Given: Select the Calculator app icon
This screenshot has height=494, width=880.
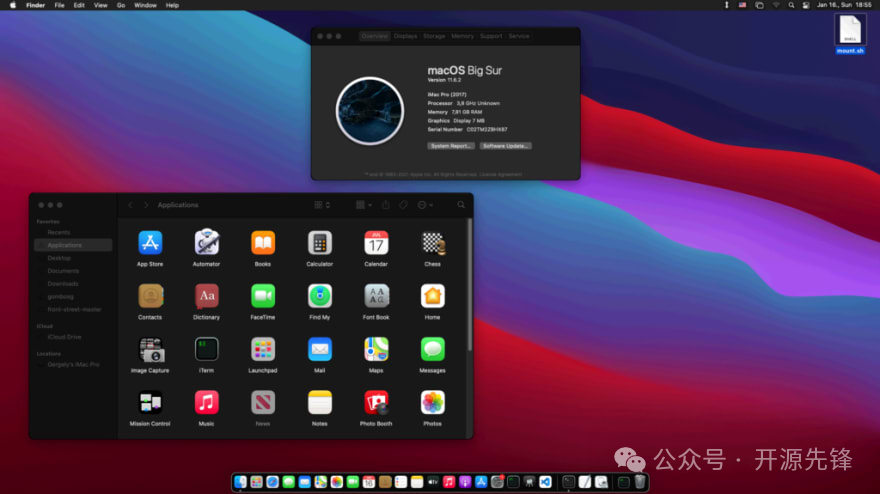Looking at the screenshot, I should pos(320,243).
